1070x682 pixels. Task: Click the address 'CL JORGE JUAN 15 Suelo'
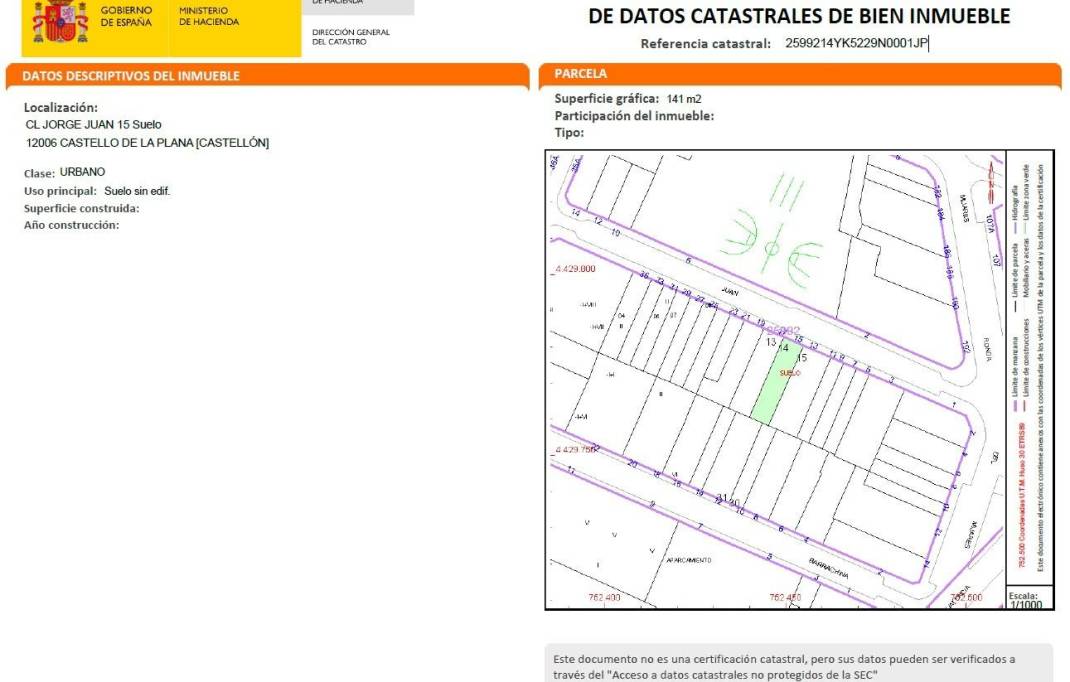(93, 124)
